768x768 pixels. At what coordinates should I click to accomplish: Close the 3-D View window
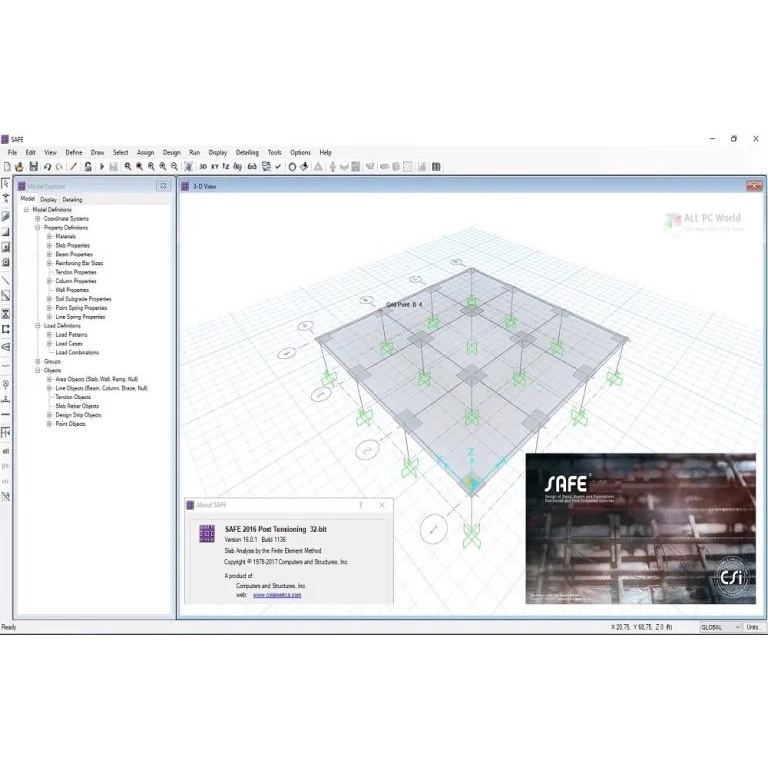[x=754, y=186]
